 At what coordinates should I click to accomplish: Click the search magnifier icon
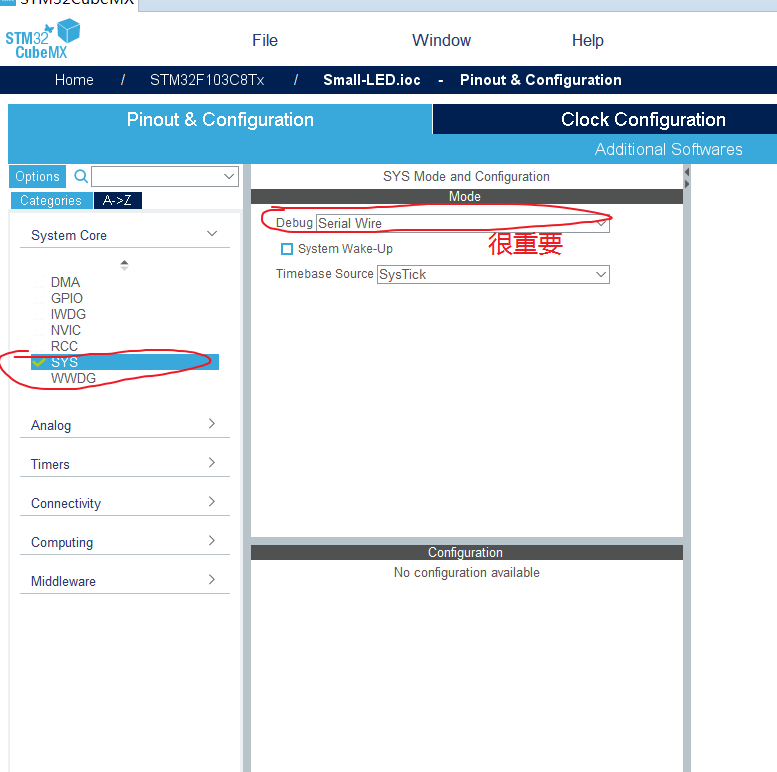point(81,176)
